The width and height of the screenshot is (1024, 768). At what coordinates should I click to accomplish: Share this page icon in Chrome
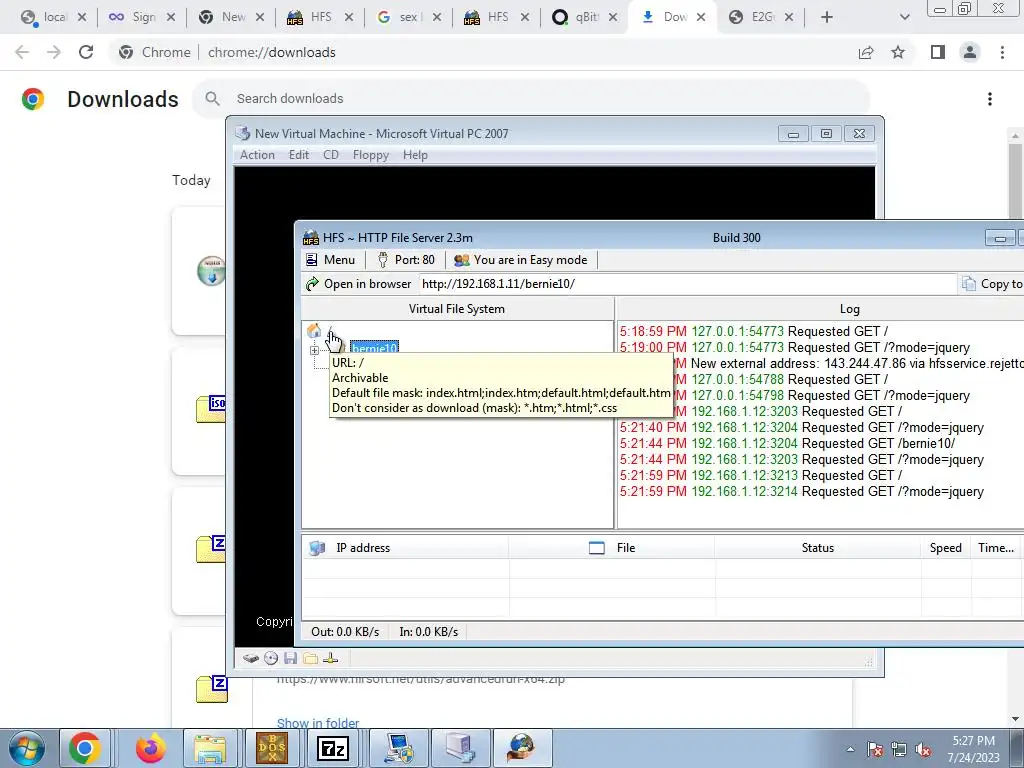pyautogui.click(x=866, y=52)
